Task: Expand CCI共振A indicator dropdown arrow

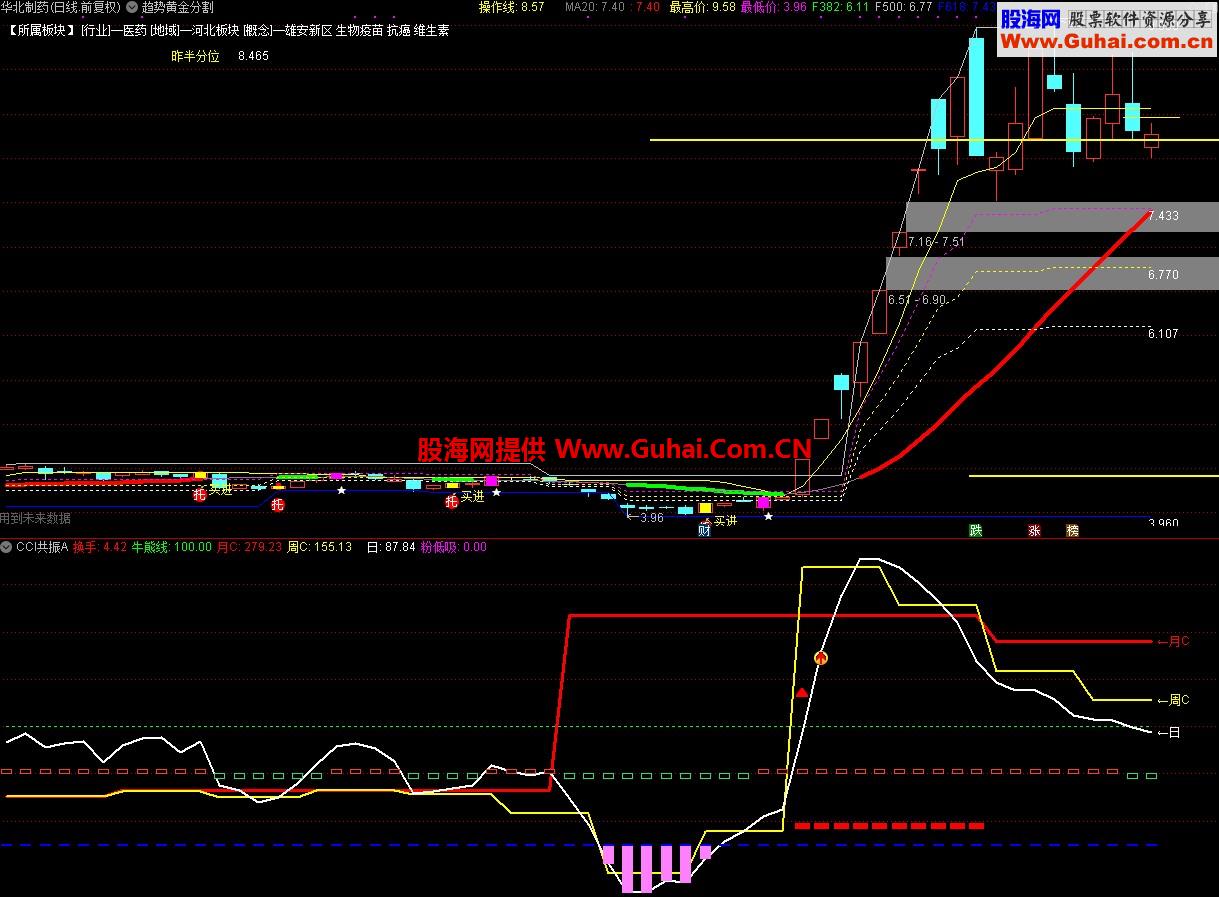Action: (6, 547)
